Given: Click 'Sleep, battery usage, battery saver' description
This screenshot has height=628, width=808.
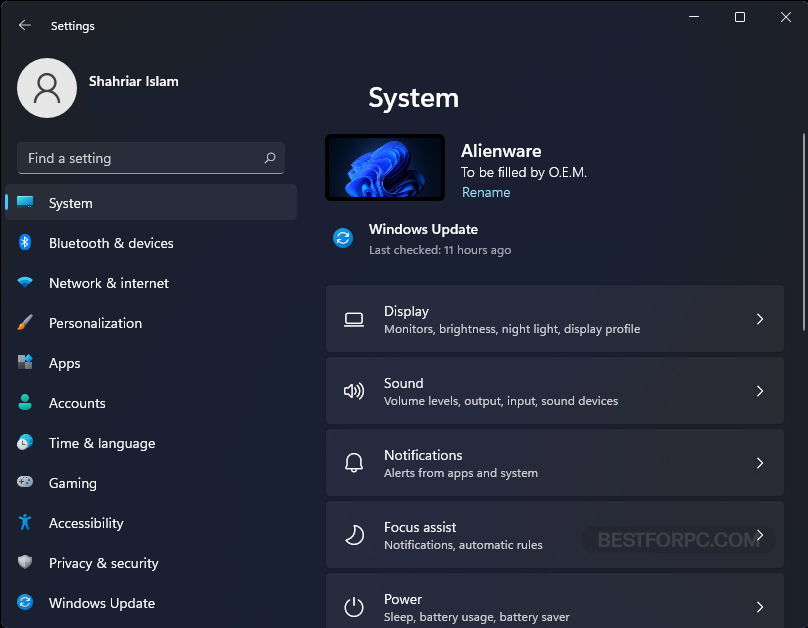Looking at the screenshot, I should point(477,617).
